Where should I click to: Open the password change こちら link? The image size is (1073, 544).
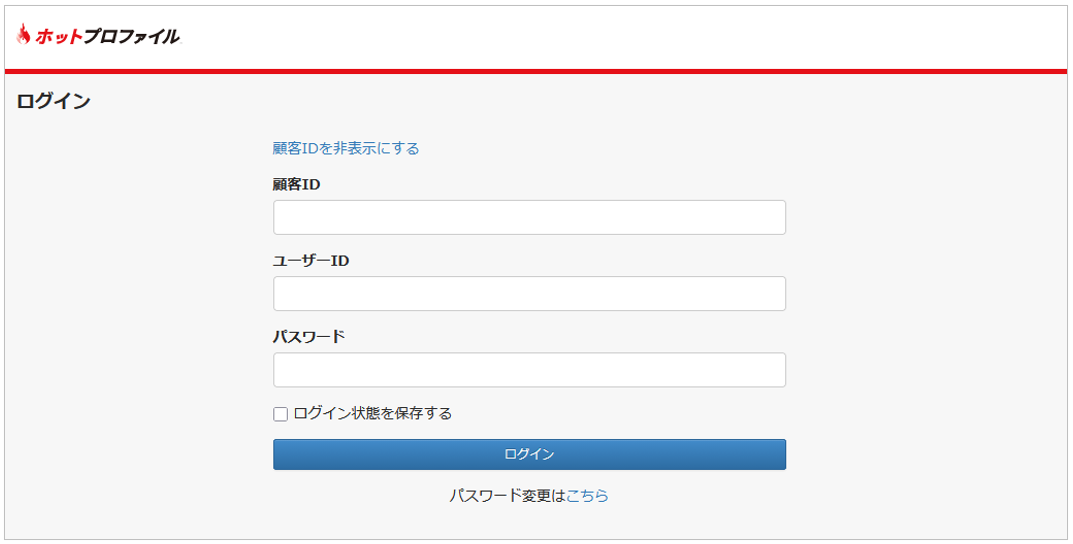click(x=587, y=495)
